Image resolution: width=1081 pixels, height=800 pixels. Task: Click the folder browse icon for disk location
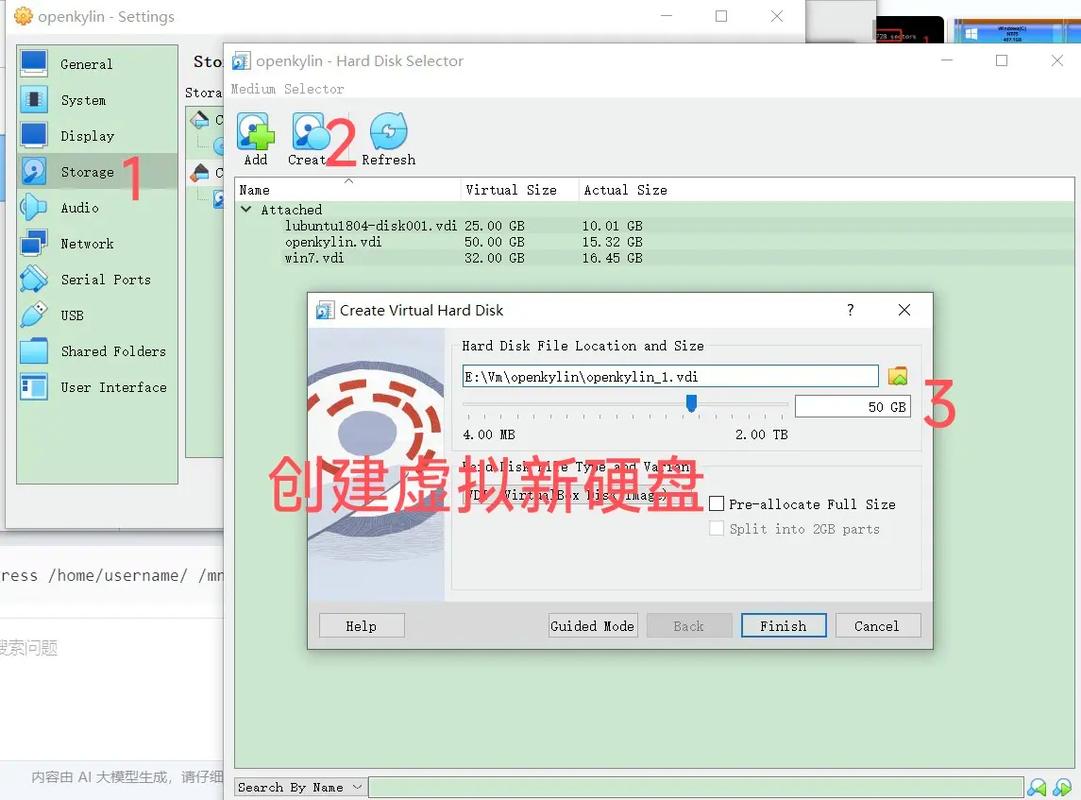point(898,375)
